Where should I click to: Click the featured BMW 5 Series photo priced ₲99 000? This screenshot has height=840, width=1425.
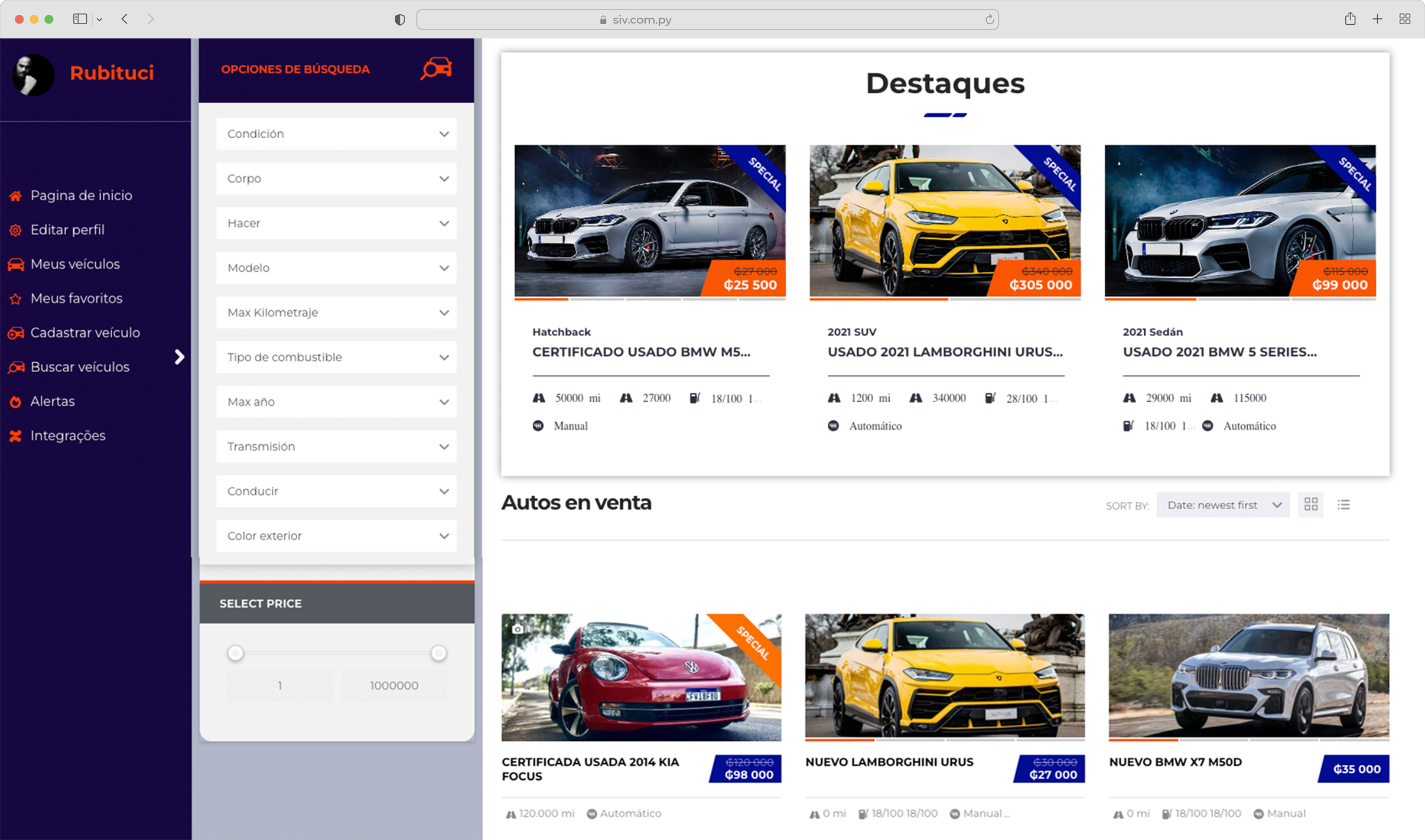point(1240,220)
